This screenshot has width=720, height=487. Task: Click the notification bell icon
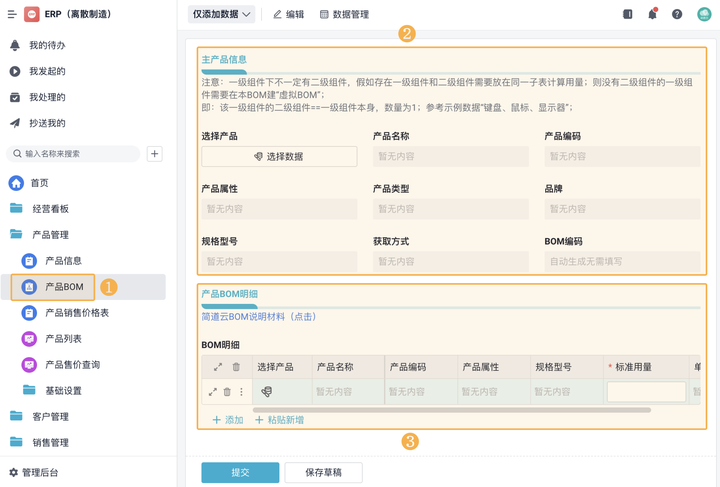pos(652,14)
